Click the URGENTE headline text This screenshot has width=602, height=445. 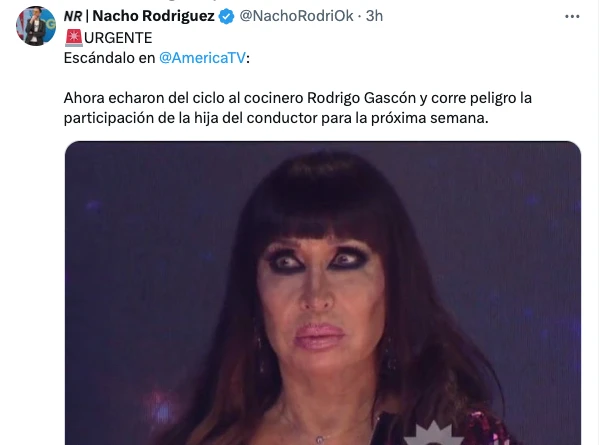pyautogui.click(x=118, y=38)
